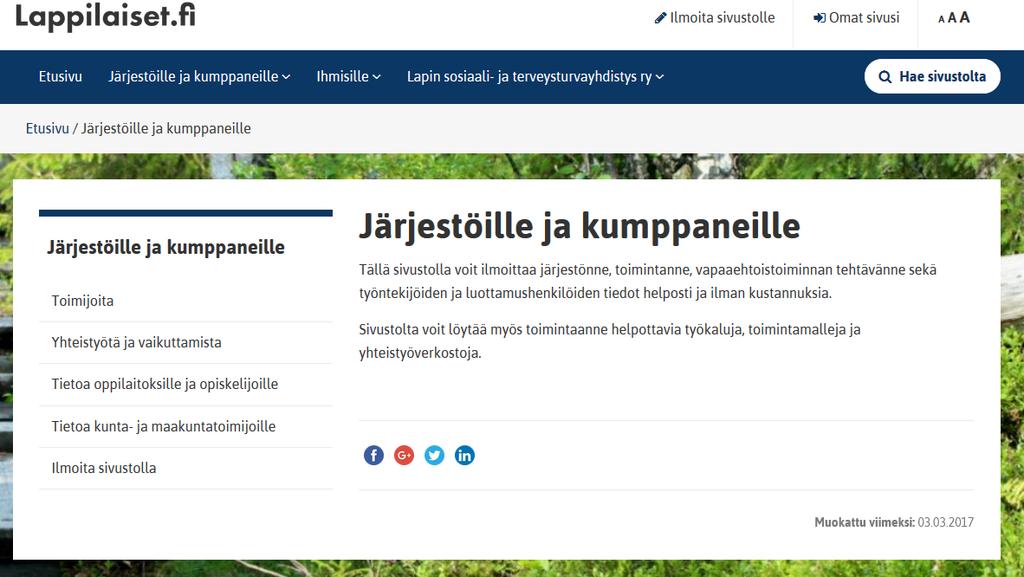Click the Muokattu viimeksi label

[x=865, y=522]
